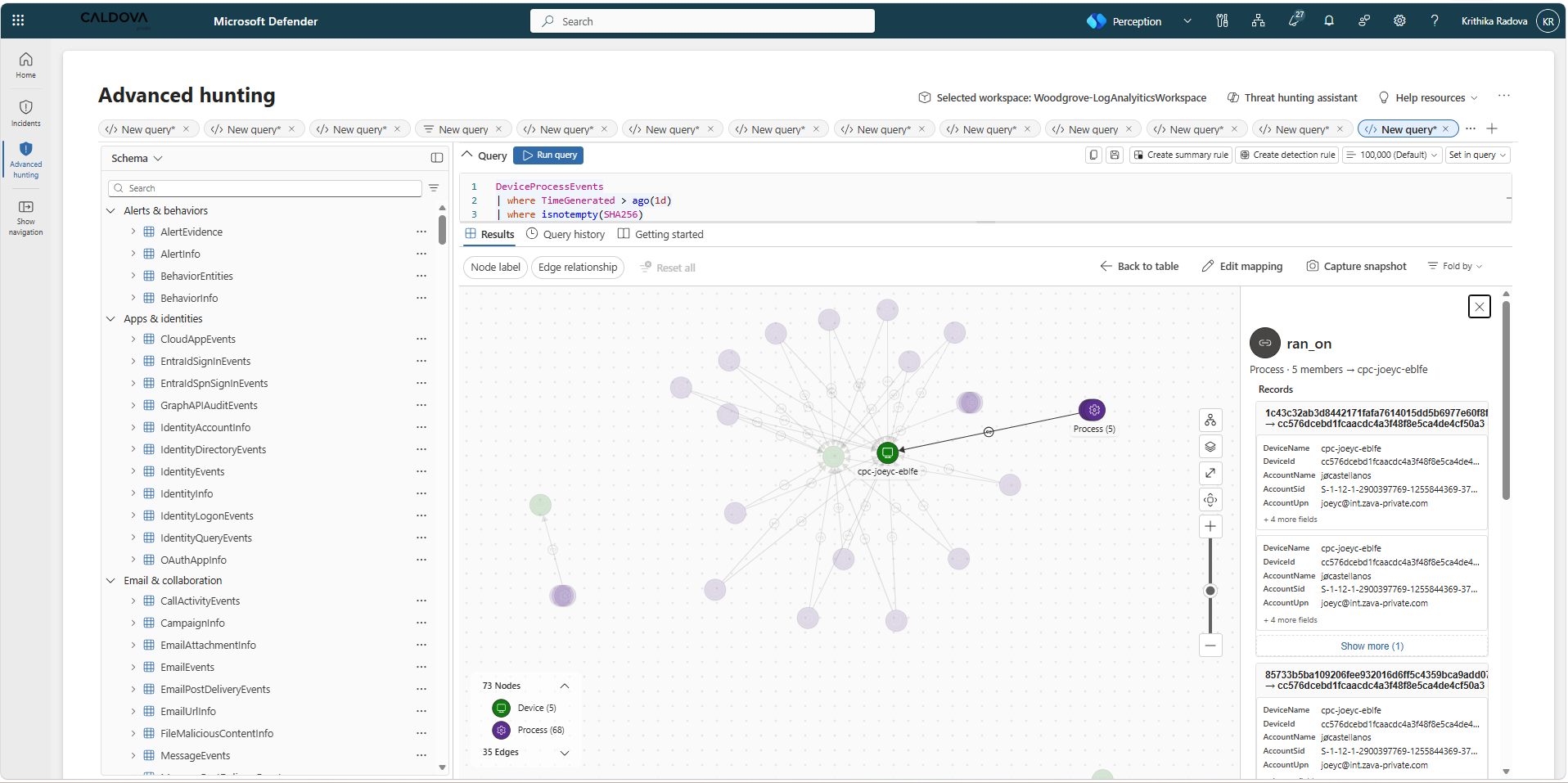Click the Show more (1) link
1568x783 pixels.
coord(1372,646)
